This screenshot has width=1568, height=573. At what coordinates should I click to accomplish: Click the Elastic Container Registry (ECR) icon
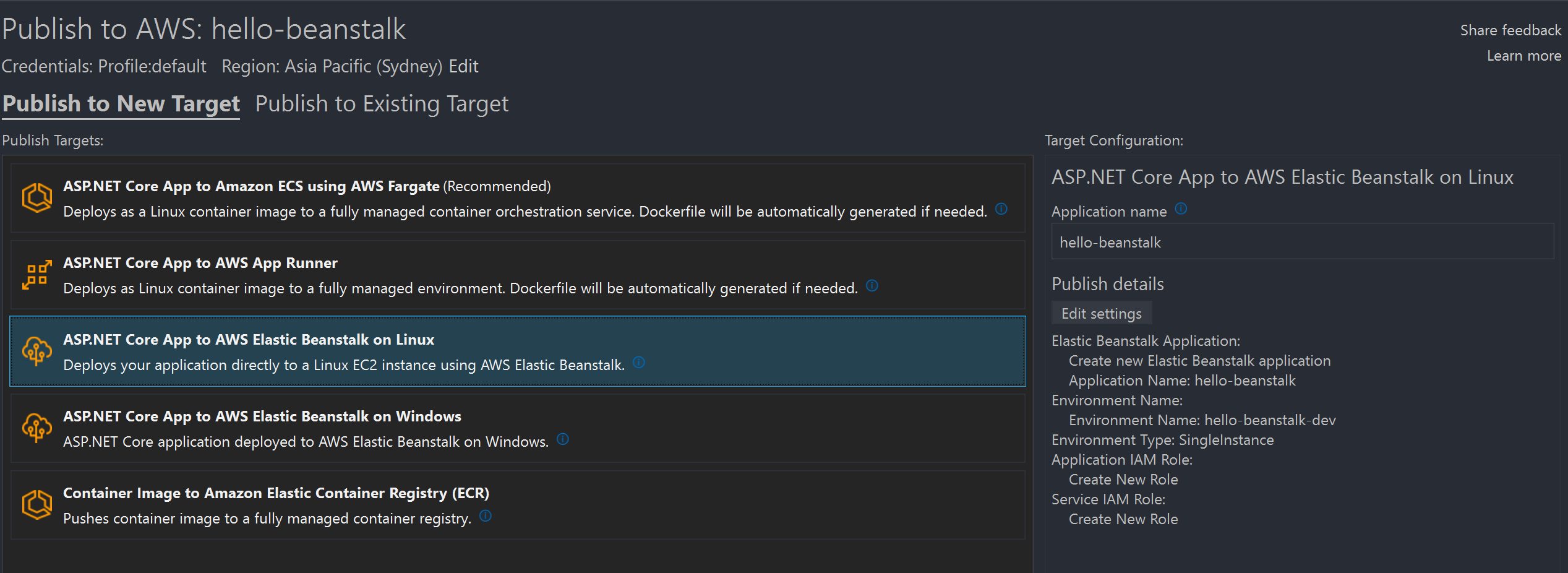tap(36, 505)
